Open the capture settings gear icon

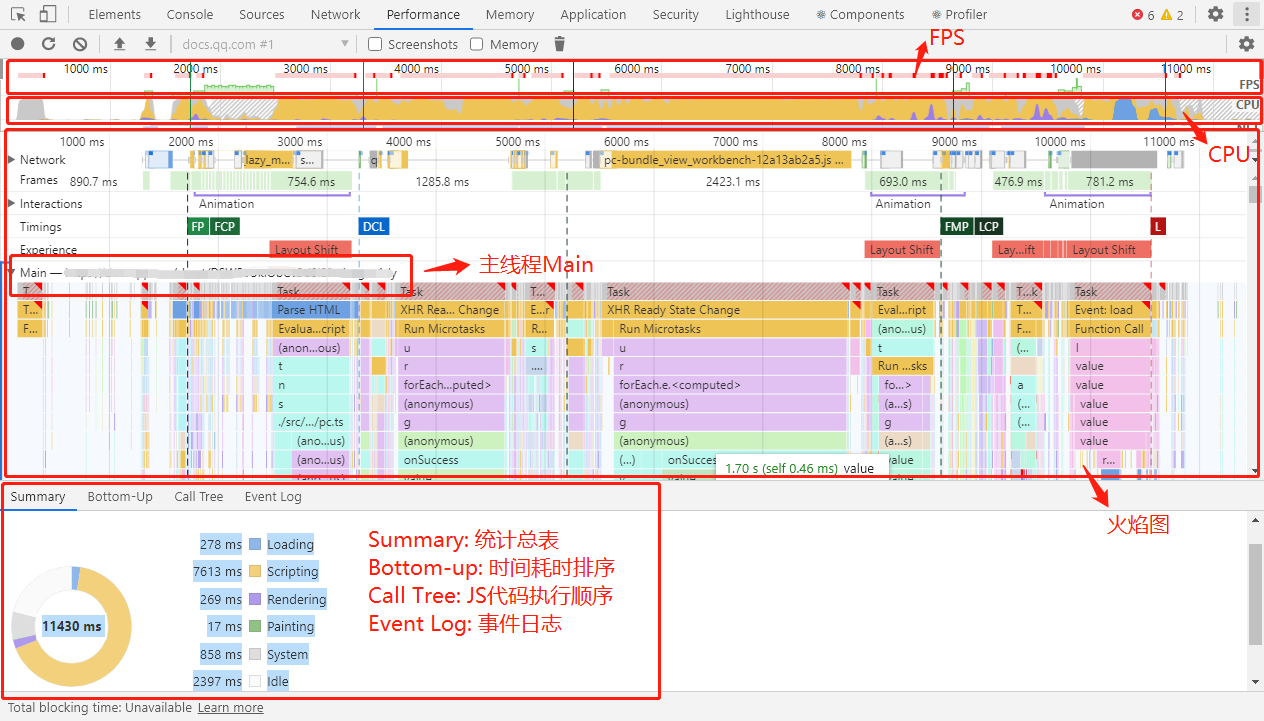tap(1246, 44)
